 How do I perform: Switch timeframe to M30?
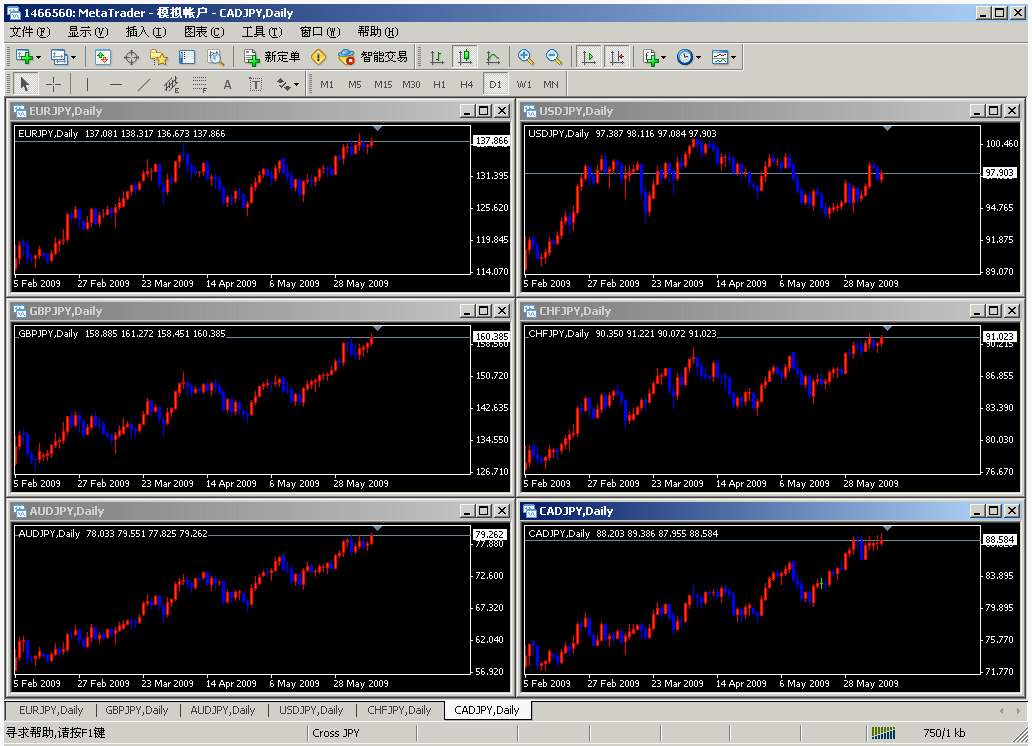tap(411, 84)
